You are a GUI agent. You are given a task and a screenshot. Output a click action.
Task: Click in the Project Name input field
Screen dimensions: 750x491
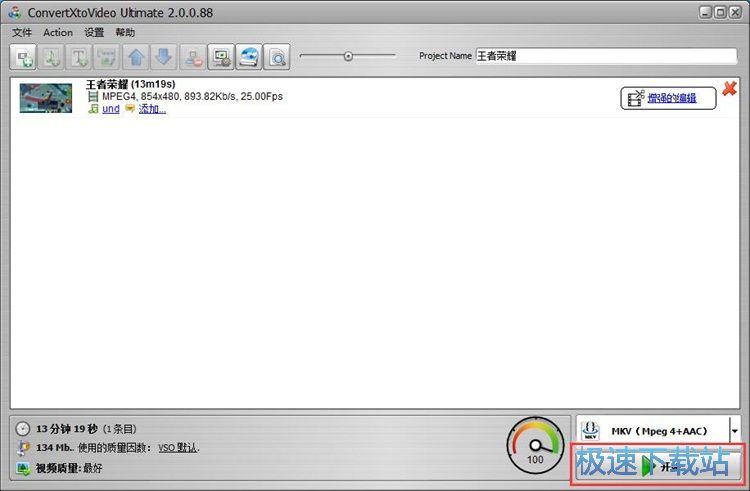pos(606,56)
